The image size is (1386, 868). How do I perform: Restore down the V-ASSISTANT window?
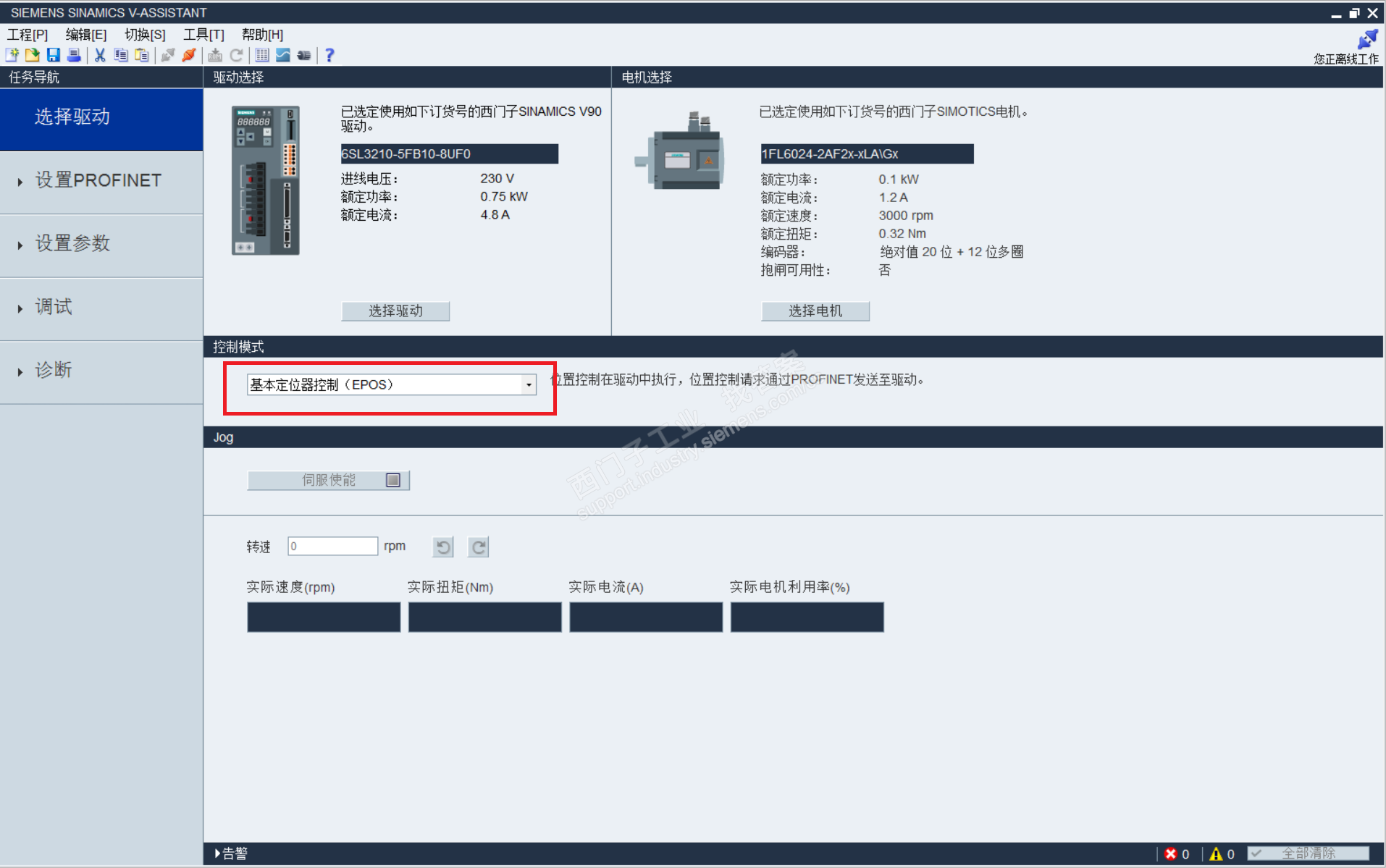1354,13
